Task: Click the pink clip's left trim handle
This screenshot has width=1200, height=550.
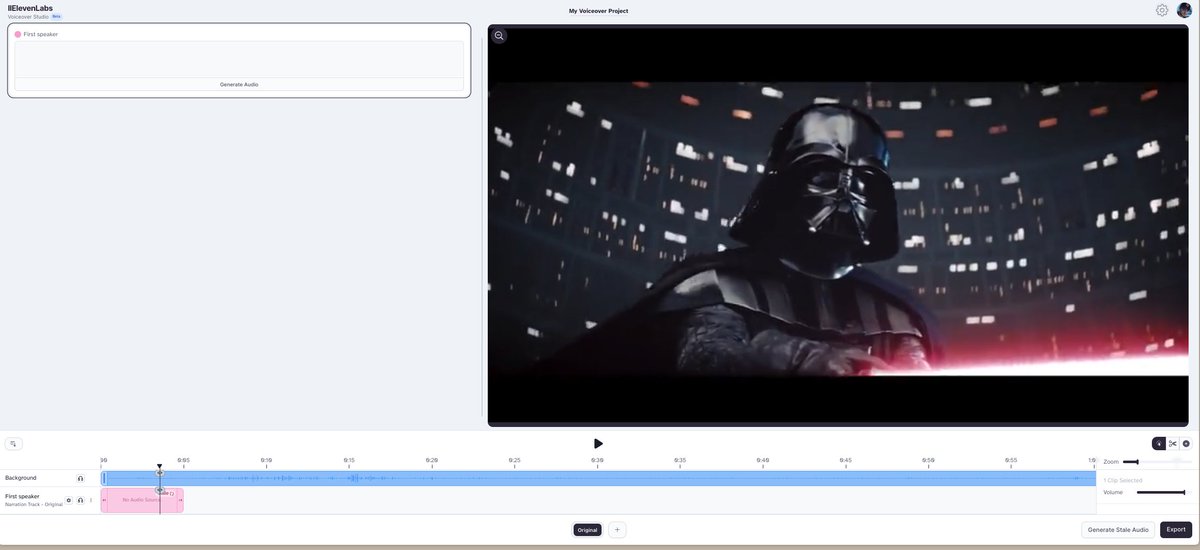Action: (104, 500)
